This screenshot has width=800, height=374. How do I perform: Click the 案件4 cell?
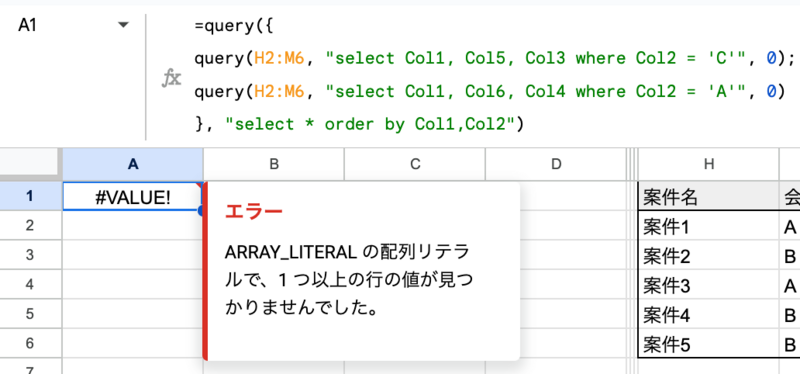[x=709, y=314]
